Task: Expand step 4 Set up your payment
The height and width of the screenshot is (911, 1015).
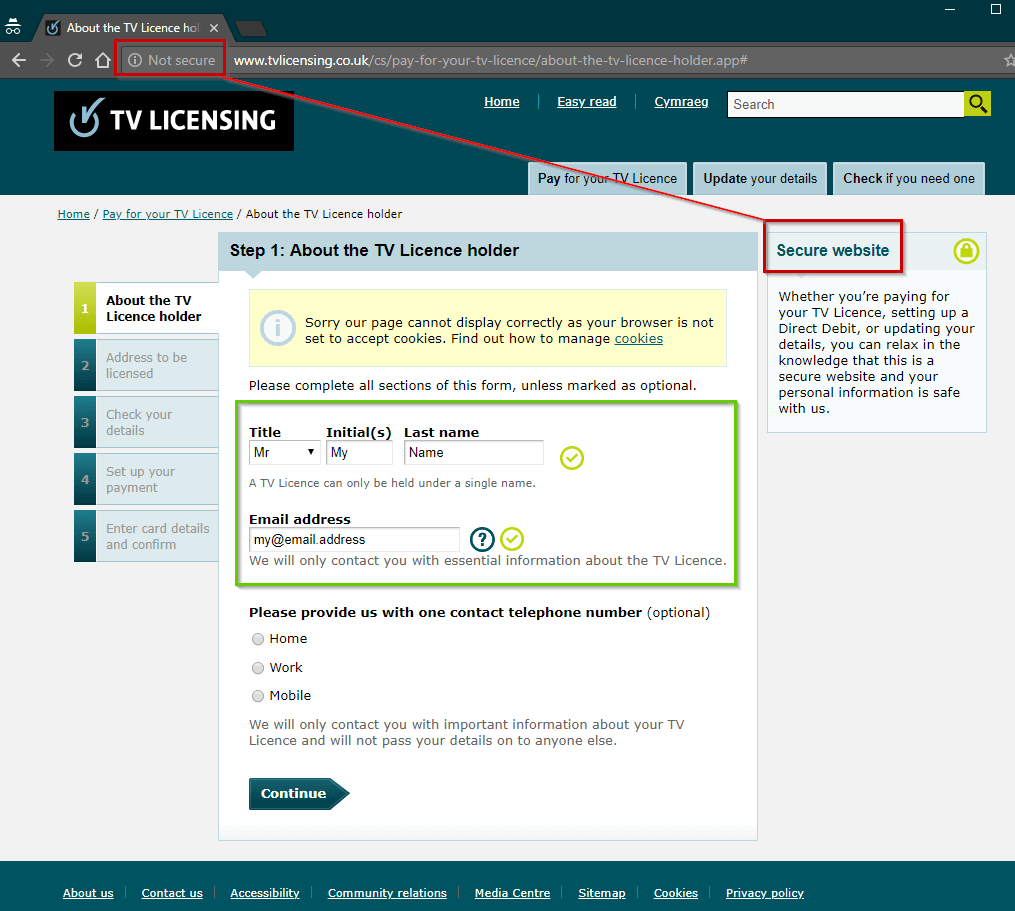Action: pyautogui.click(x=146, y=479)
